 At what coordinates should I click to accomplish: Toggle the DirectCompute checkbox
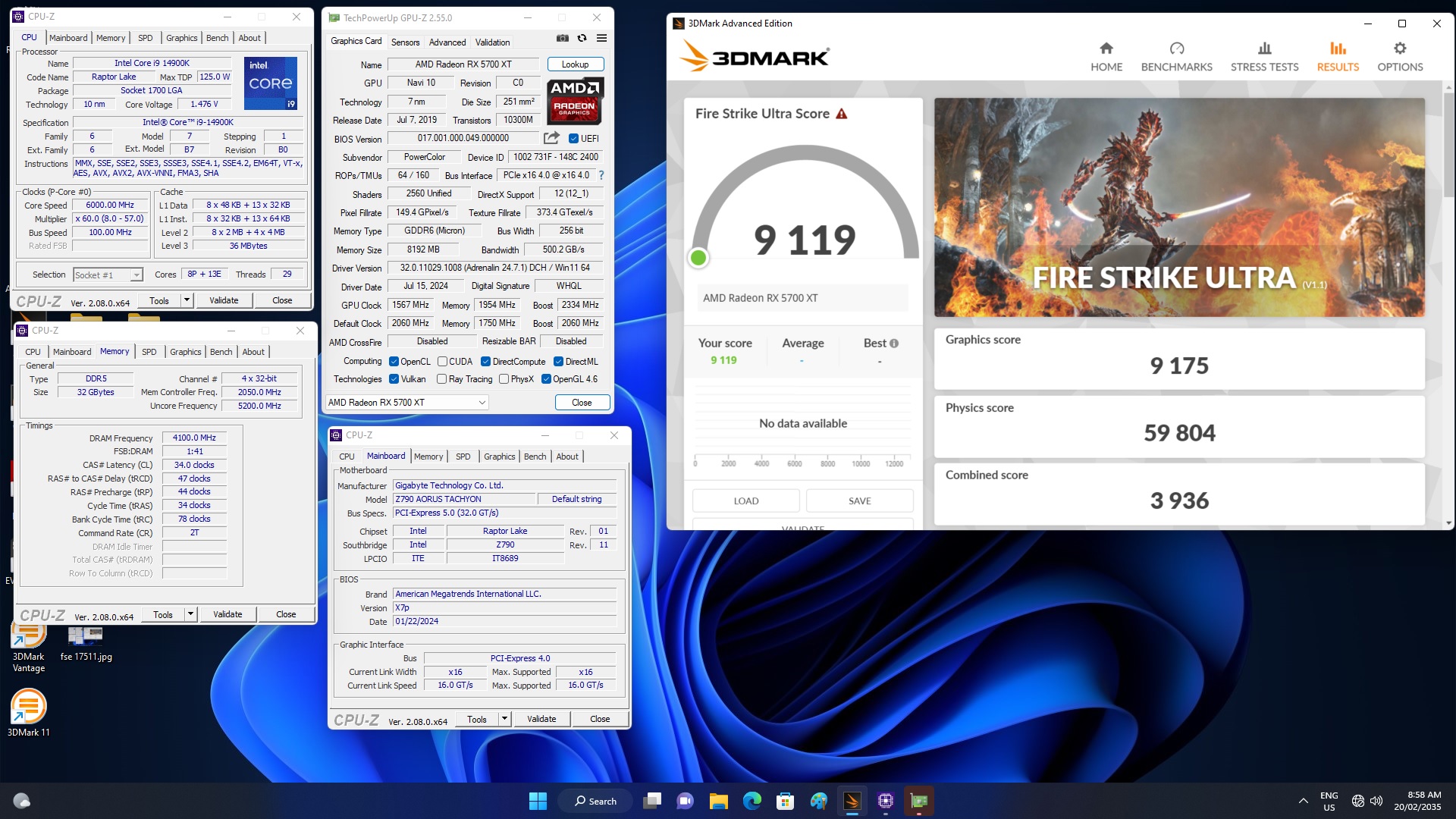click(x=485, y=362)
